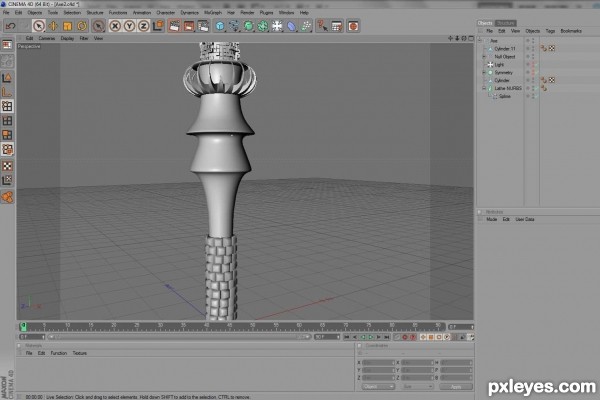Screen dimensions: 600x400
Task: Click the green timeline playhead at frame 0
Action: pyautogui.click(x=23, y=327)
